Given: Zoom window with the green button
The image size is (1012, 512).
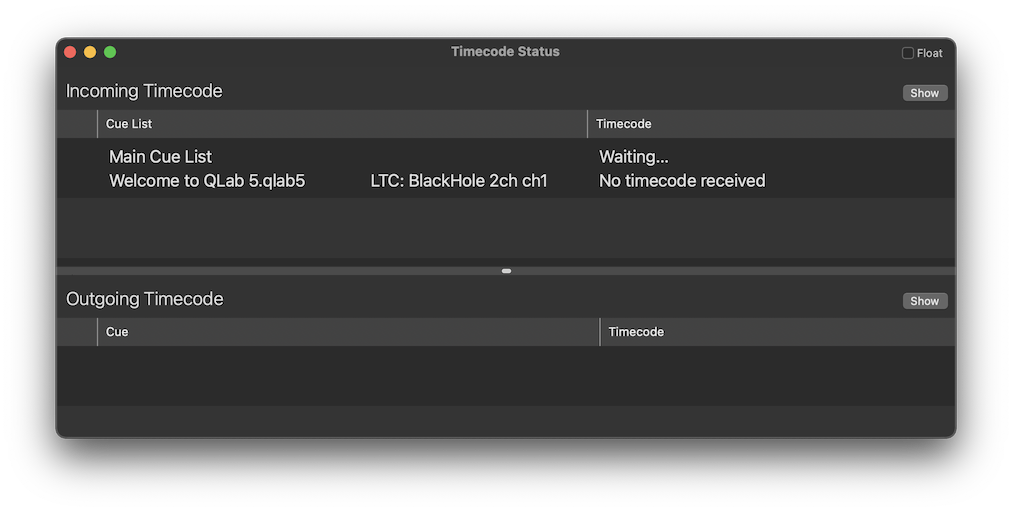Looking at the screenshot, I should (110, 52).
